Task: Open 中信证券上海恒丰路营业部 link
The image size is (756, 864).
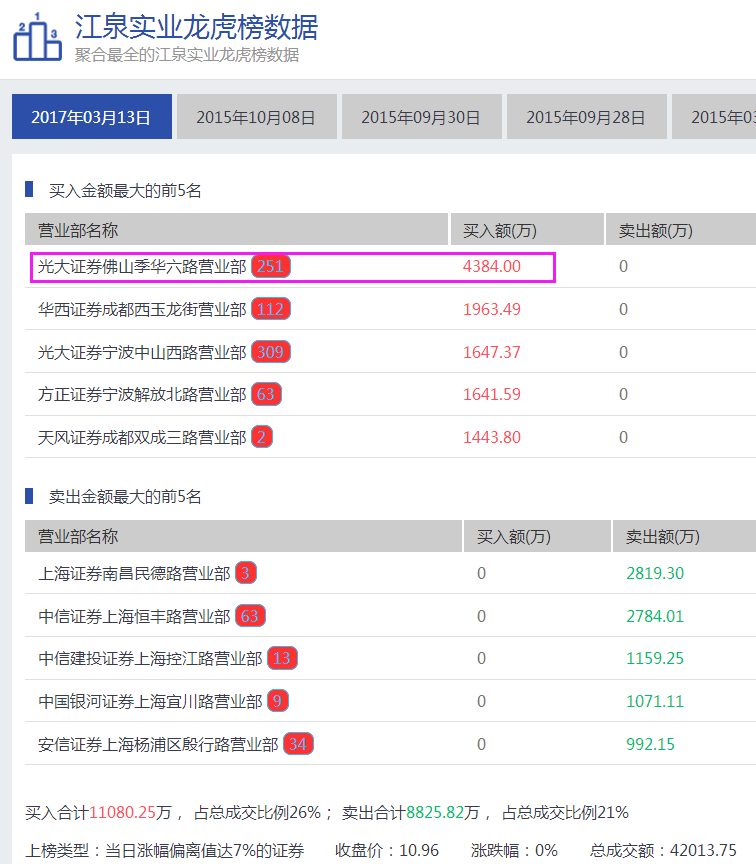Action: pos(133,616)
